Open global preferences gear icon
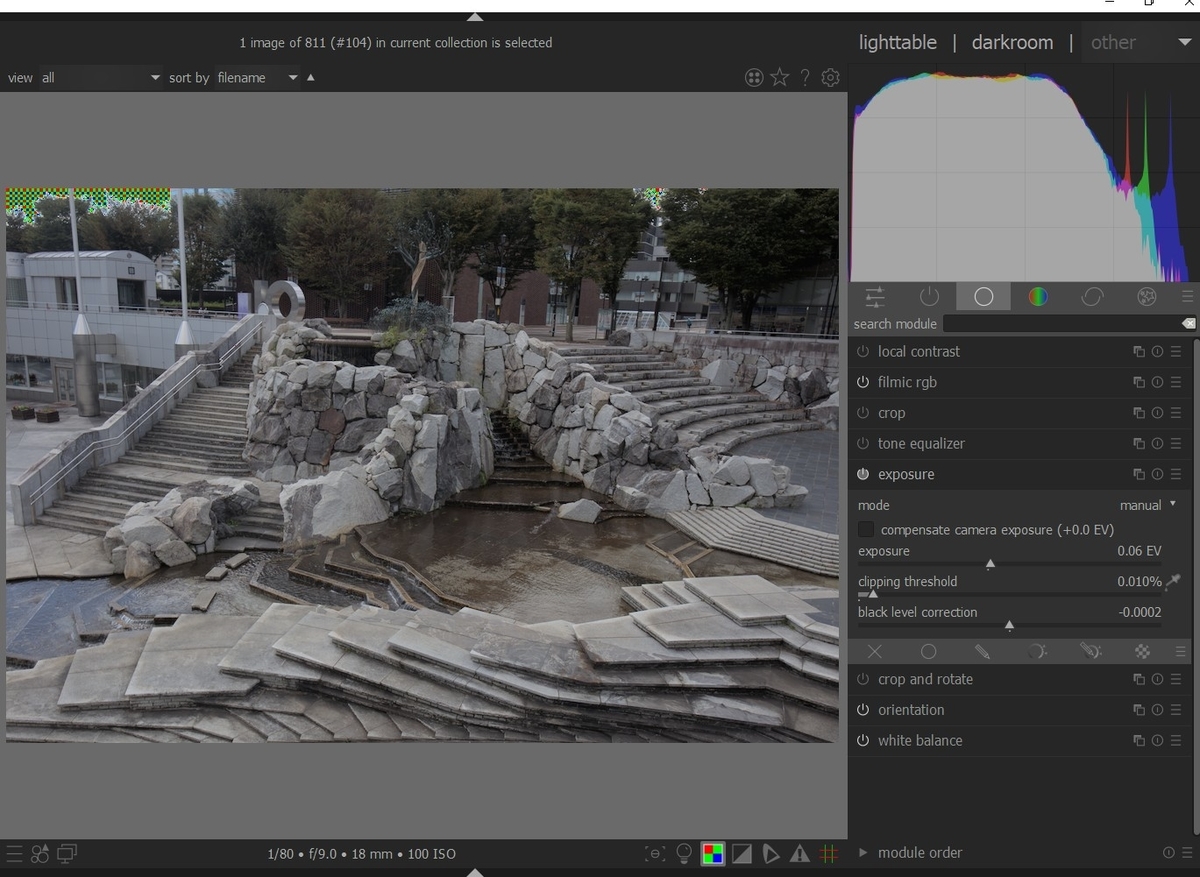1200x877 pixels. [830, 77]
